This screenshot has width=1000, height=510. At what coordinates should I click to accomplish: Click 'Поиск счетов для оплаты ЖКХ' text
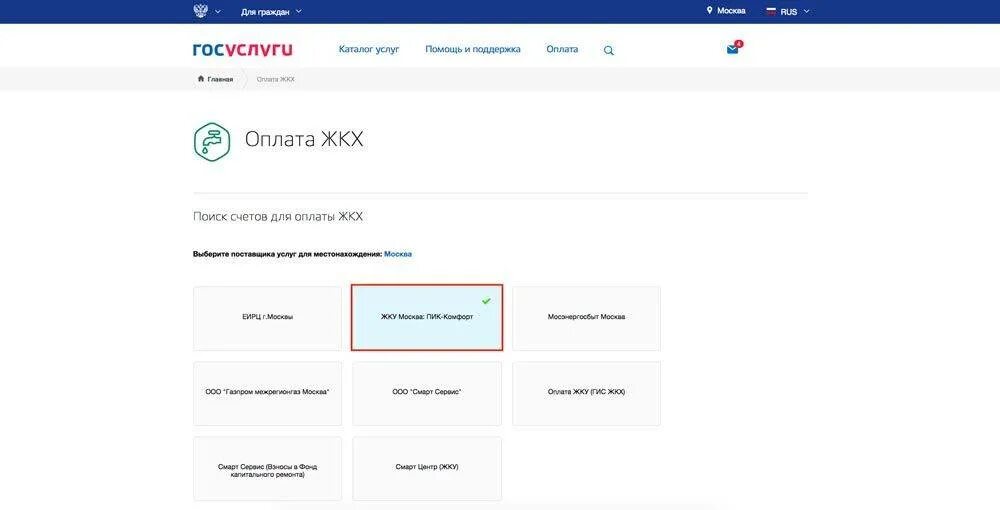[278, 217]
